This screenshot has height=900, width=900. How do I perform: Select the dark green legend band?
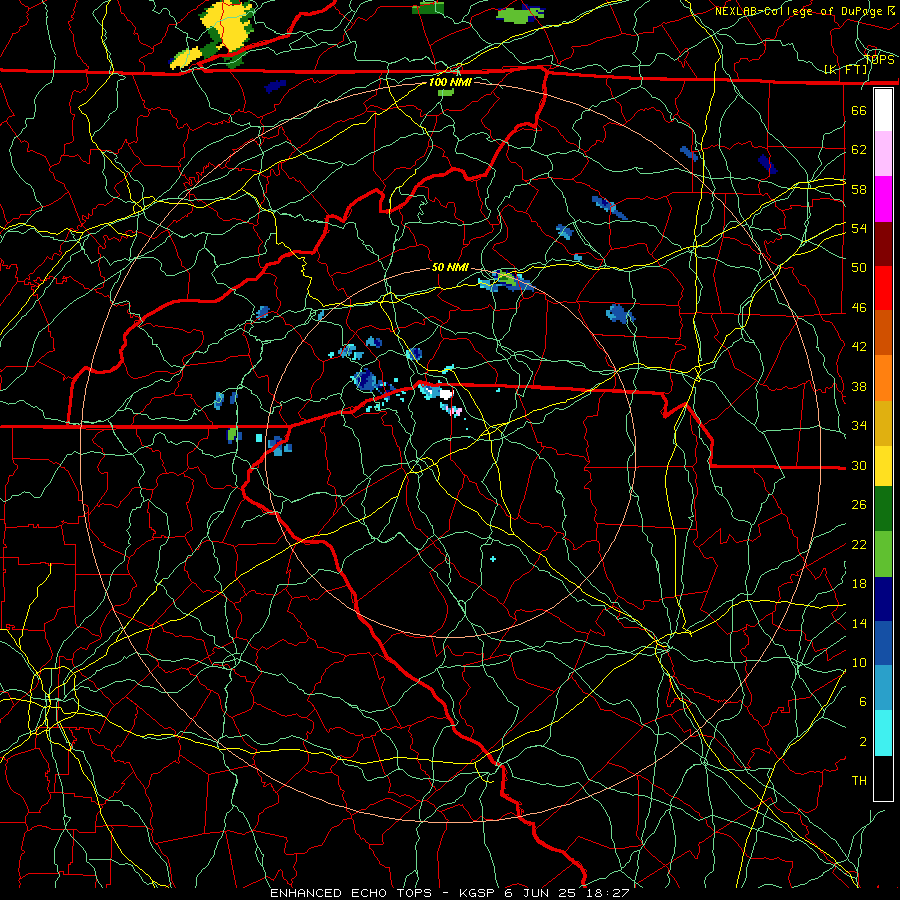click(883, 509)
